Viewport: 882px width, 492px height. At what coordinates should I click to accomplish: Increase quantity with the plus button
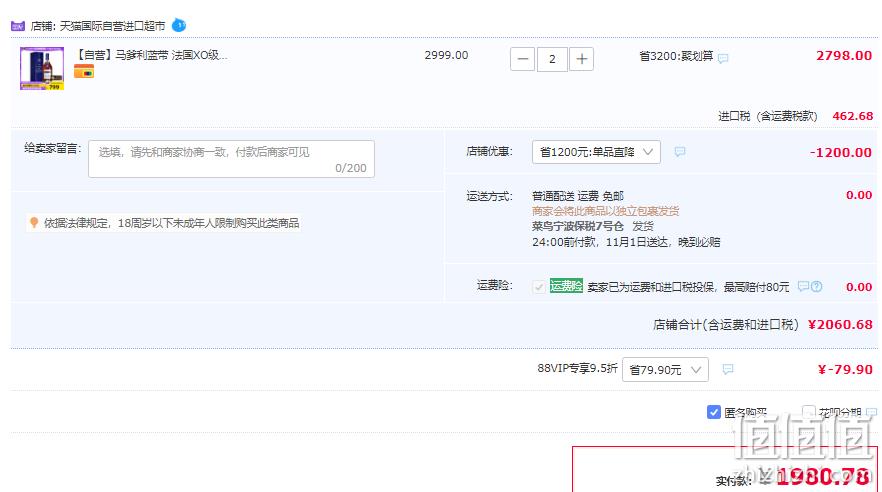coord(582,59)
